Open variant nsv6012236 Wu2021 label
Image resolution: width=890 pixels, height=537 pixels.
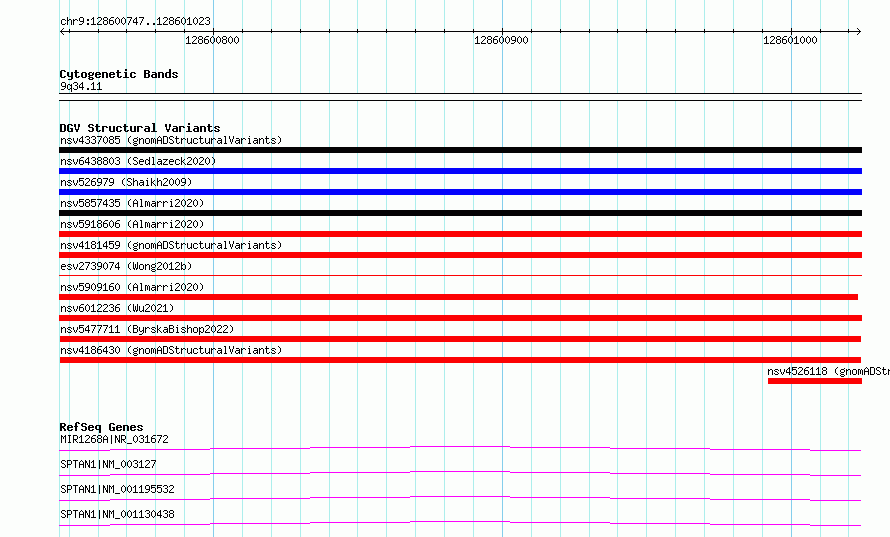117,308
